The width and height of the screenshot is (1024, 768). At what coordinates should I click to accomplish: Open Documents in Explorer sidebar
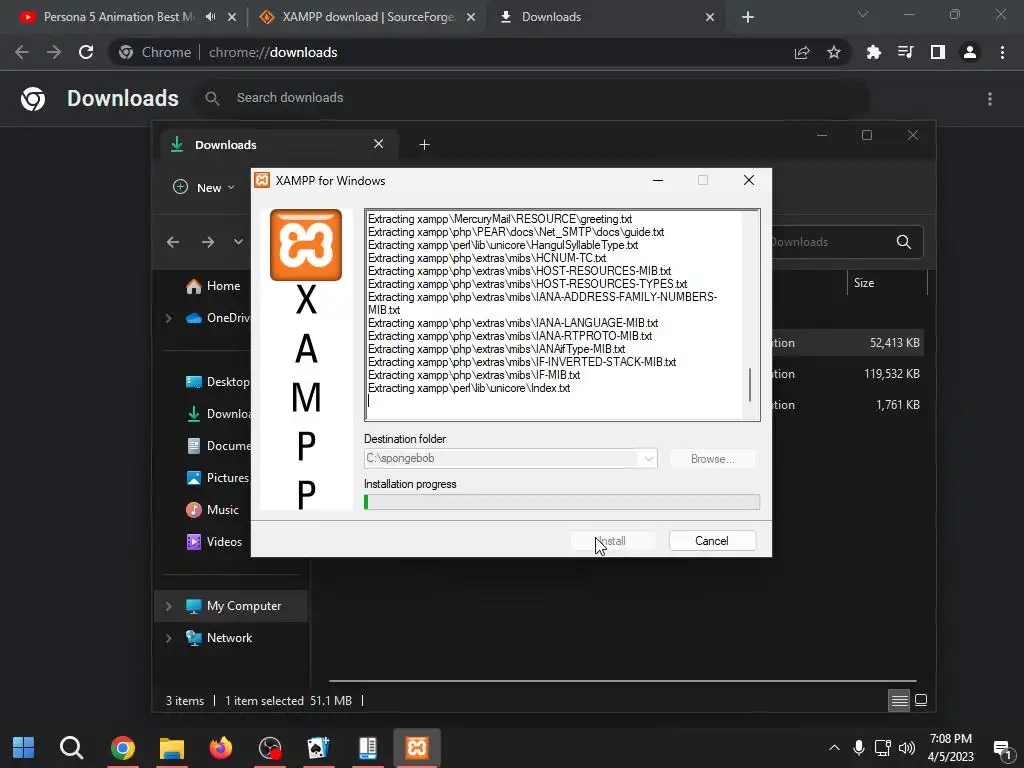point(218,446)
